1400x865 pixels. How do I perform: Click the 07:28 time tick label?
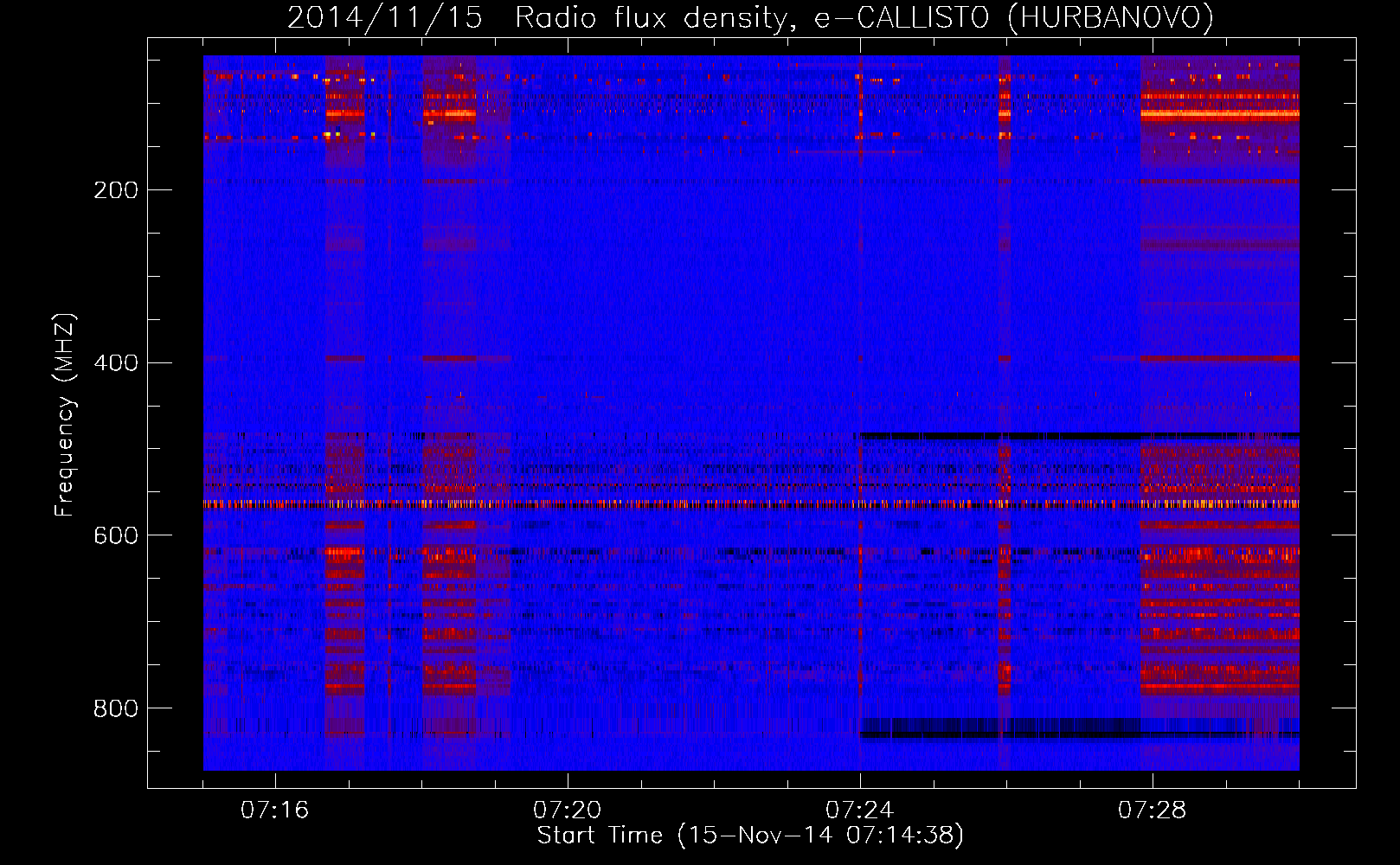coord(1152,811)
